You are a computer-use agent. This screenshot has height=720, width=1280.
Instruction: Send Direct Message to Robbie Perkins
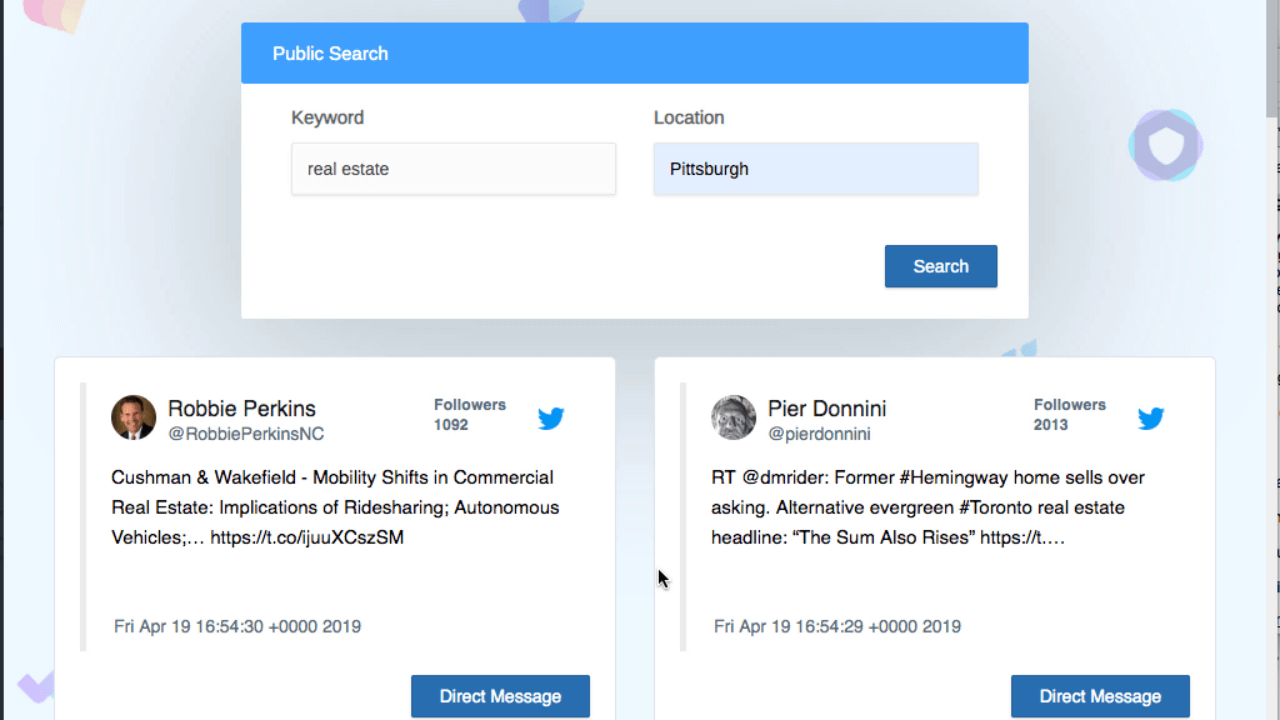click(500, 696)
